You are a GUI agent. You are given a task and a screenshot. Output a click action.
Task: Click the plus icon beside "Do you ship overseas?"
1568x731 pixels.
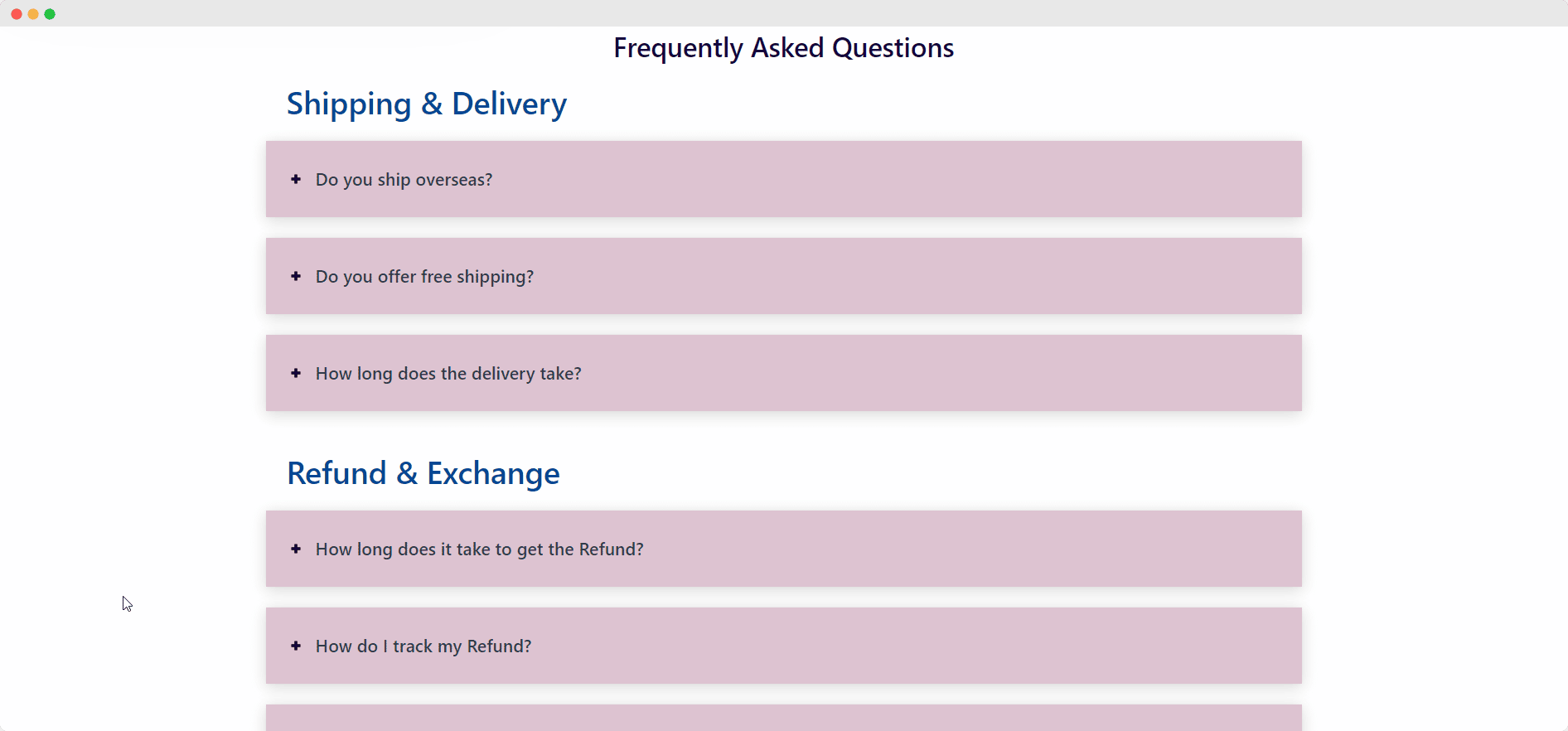(x=296, y=179)
